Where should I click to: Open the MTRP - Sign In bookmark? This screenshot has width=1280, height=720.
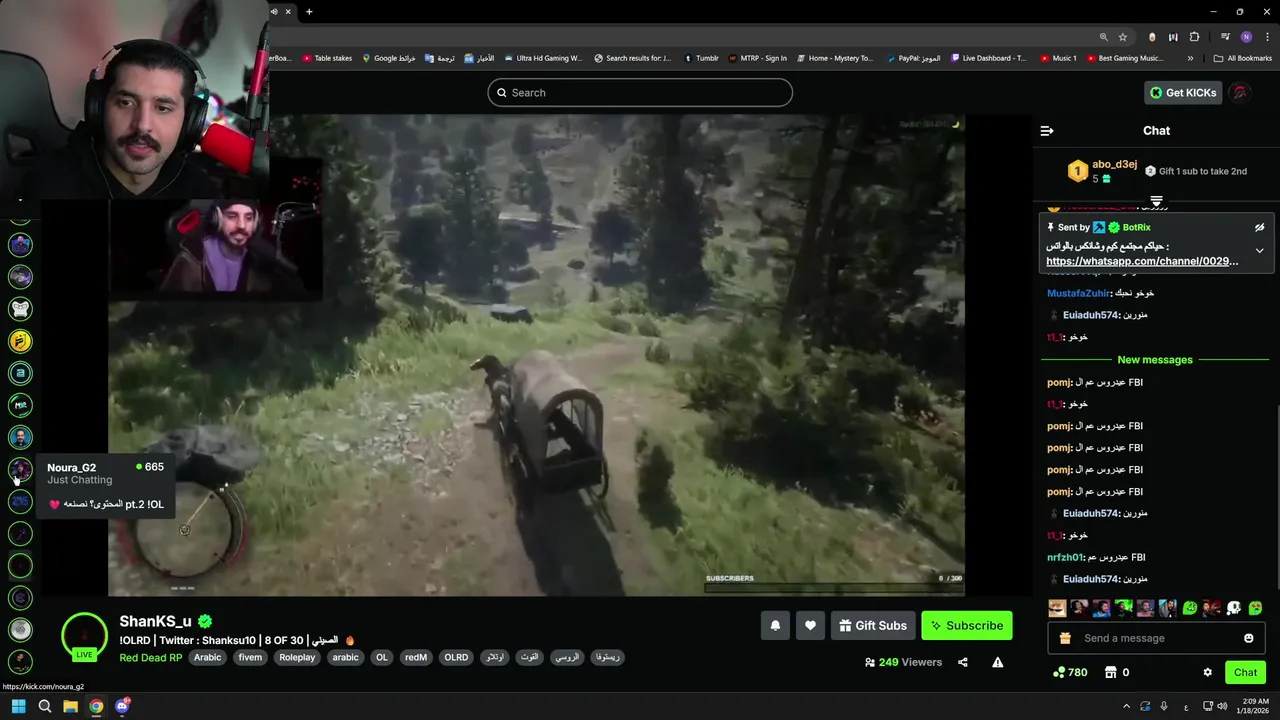pyautogui.click(x=758, y=58)
